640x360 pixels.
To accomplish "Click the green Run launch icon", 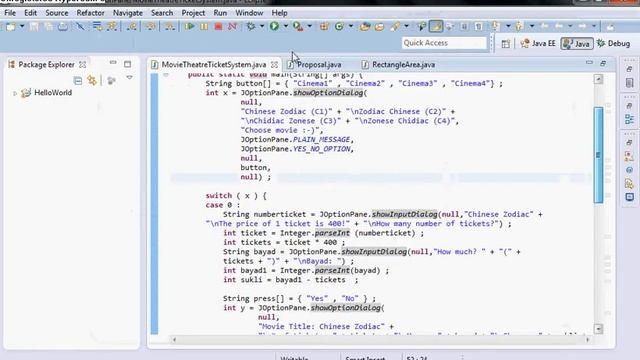I will (274, 27).
